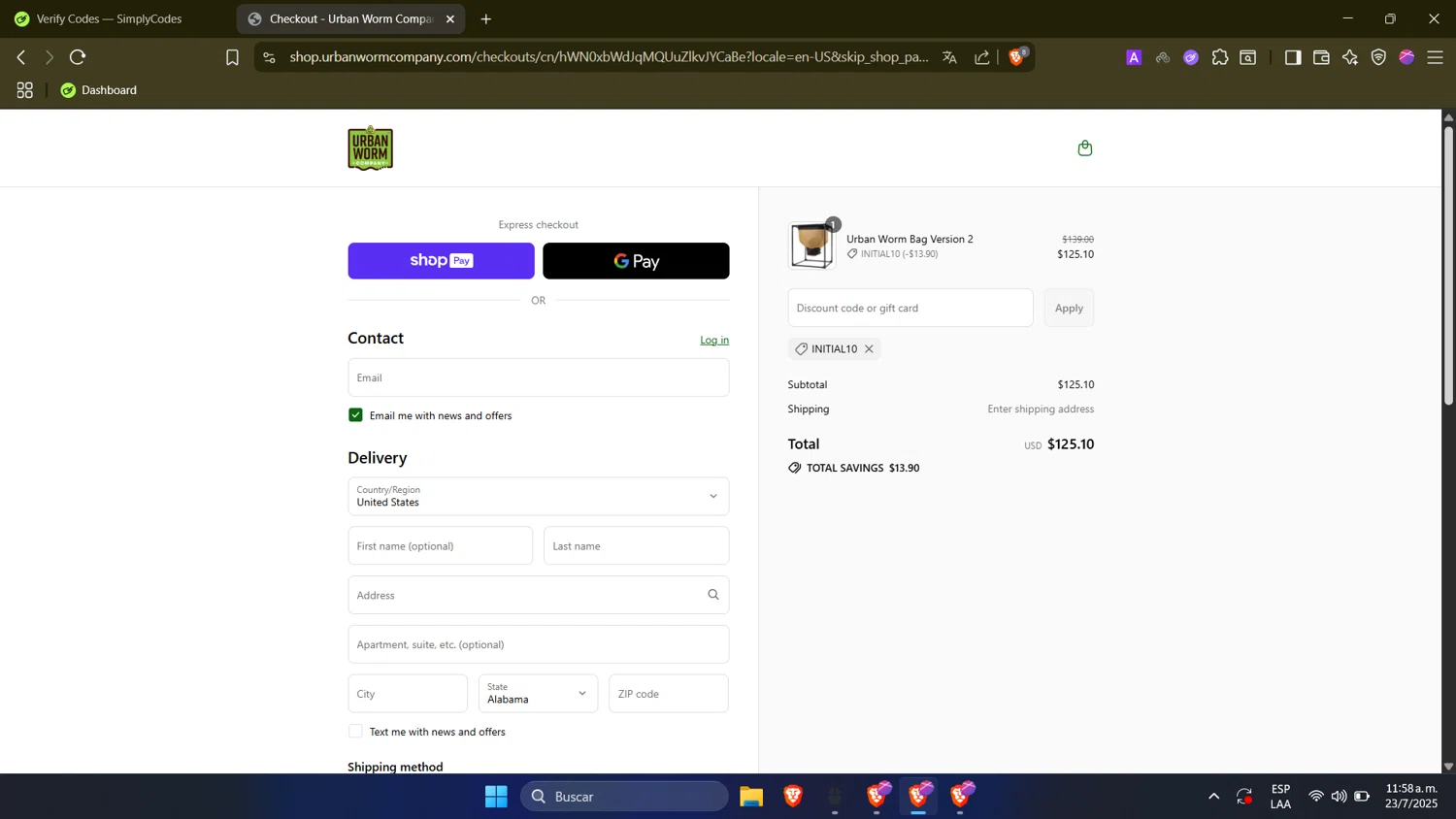Open site settings icon in address bar
The image size is (1456, 819).
pos(269,58)
